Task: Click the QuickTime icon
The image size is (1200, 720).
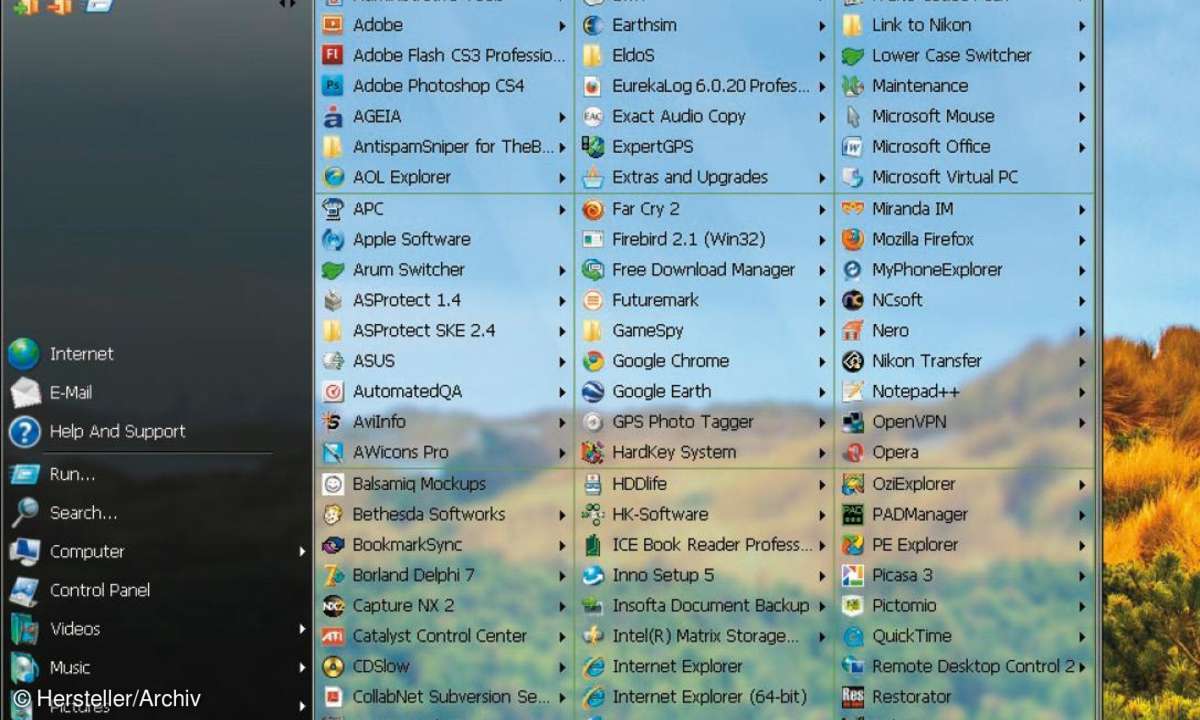Action: (x=852, y=636)
